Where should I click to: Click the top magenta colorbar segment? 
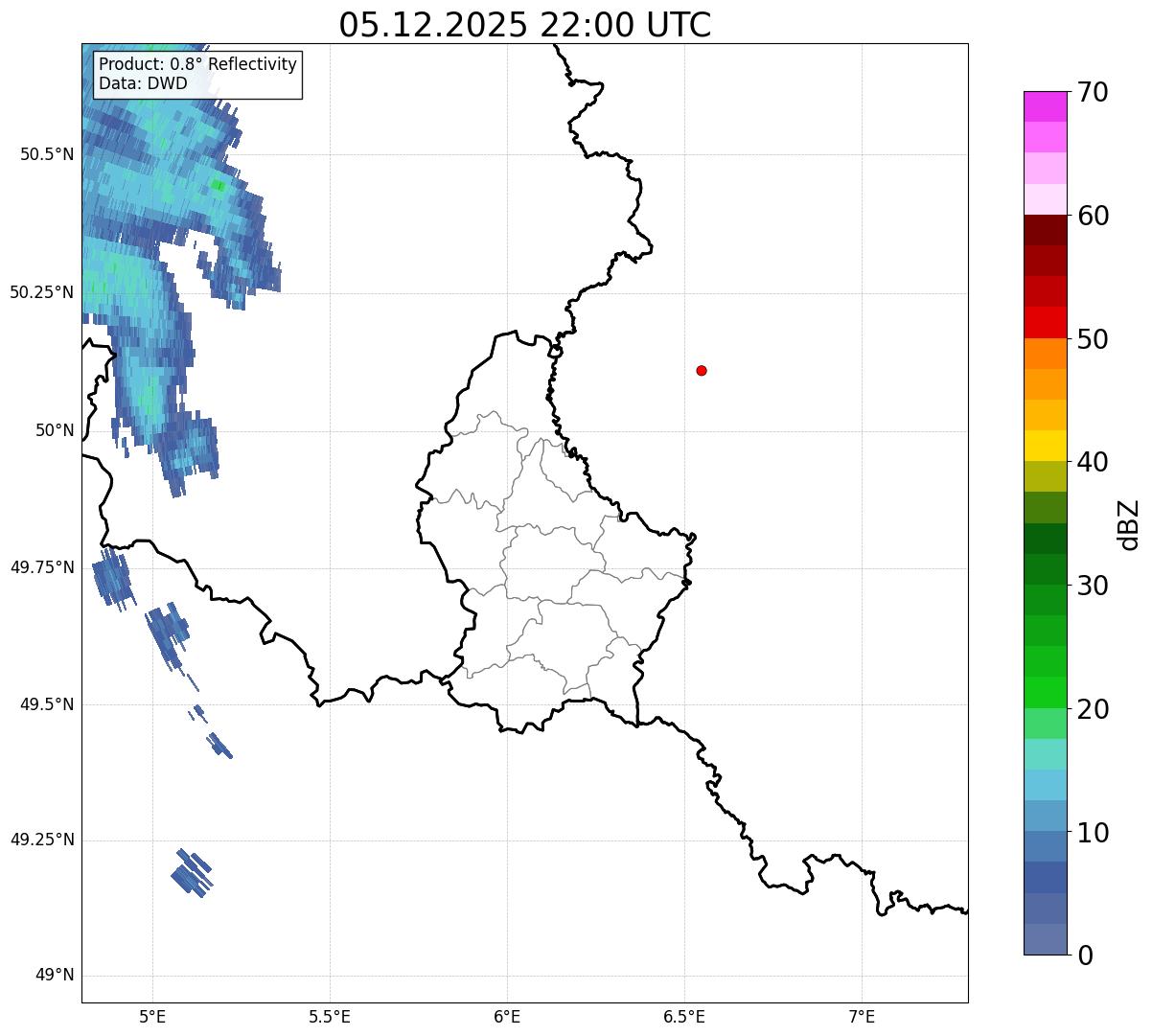click(x=1045, y=106)
